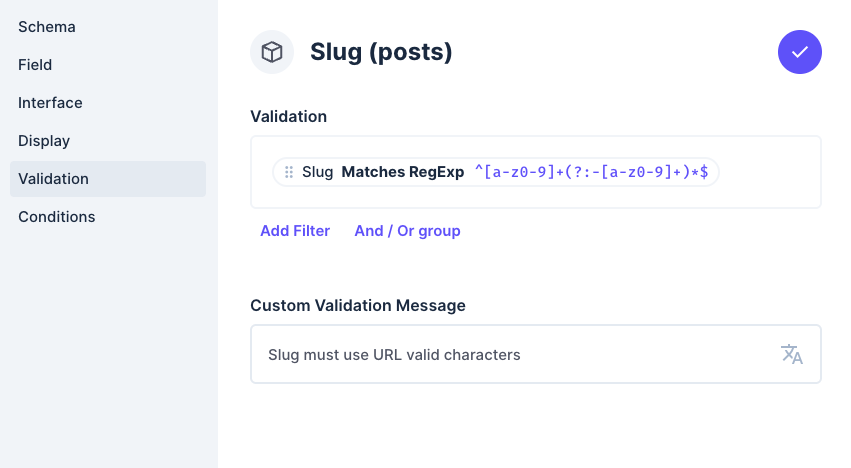851x468 pixels.
Task: Click the Slug (posts) heading
Action: (381, 52)
